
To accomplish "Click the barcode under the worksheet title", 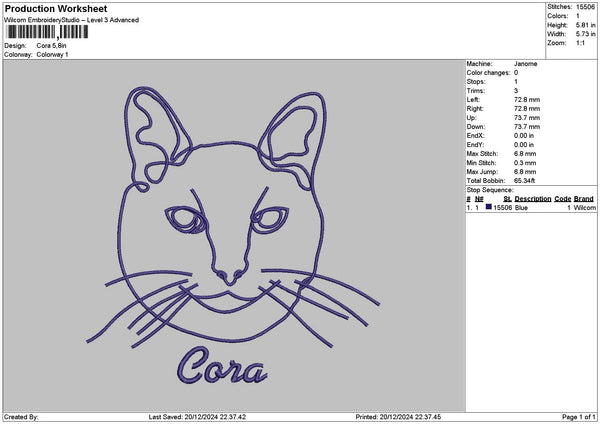I will [44, 32].
